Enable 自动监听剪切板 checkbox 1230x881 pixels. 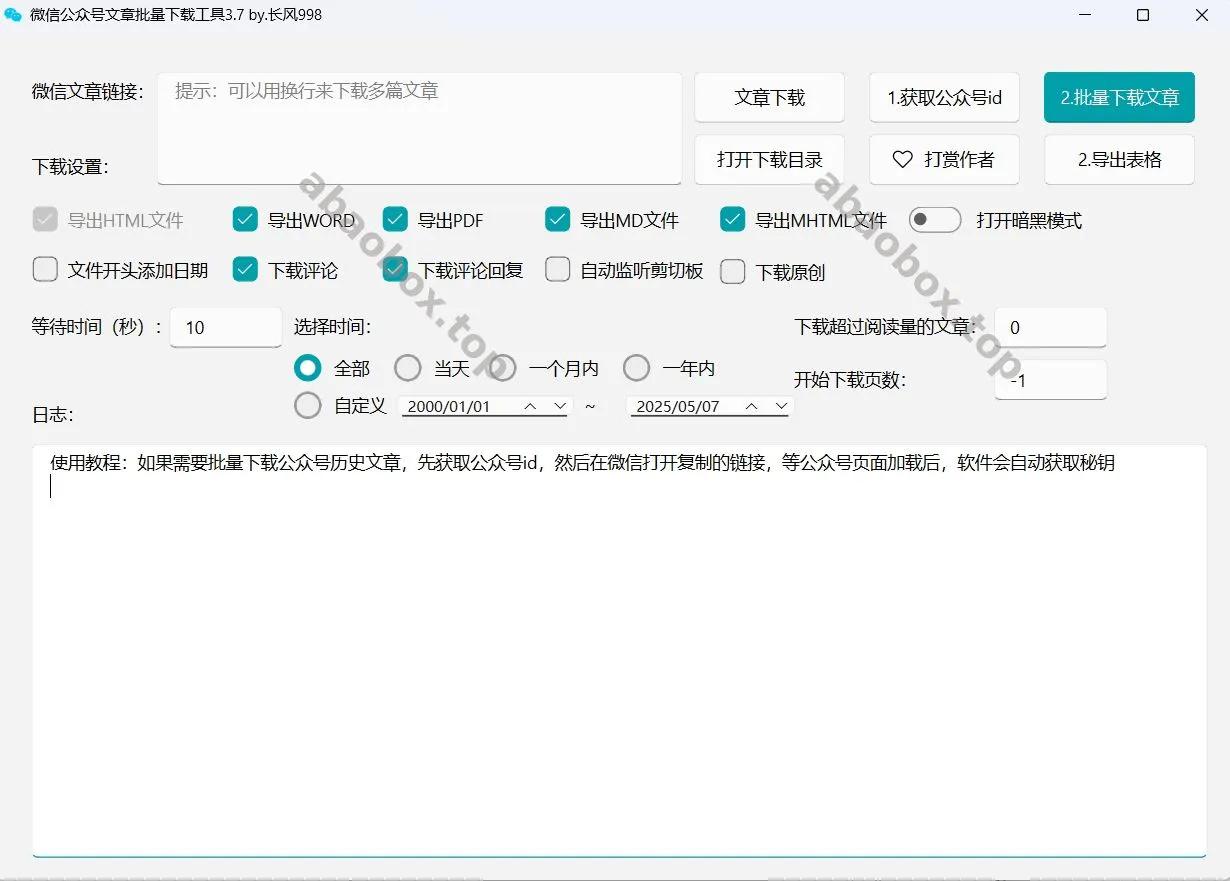[x=558, y=270]
